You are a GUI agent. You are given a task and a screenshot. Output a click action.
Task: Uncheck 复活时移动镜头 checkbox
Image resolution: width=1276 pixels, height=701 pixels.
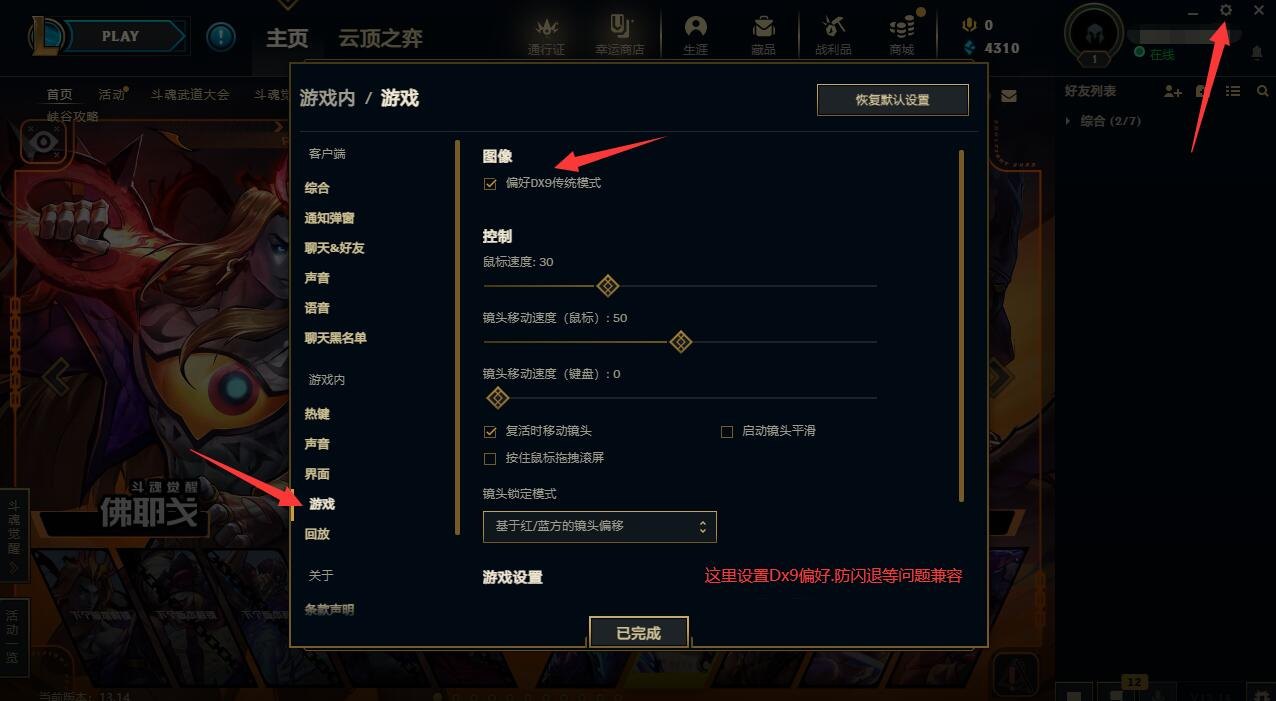[x=490, y=432]
